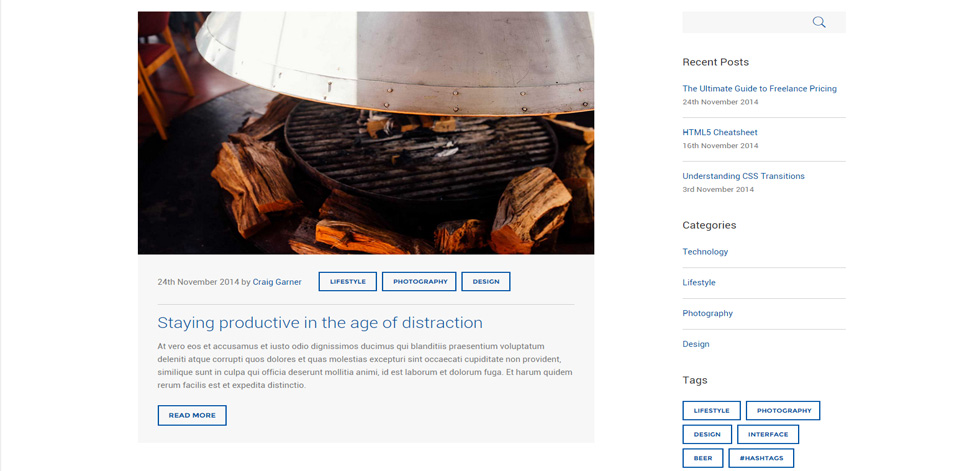Click the INTERFACE tag

pyautogui.click(x=768, y=434)
